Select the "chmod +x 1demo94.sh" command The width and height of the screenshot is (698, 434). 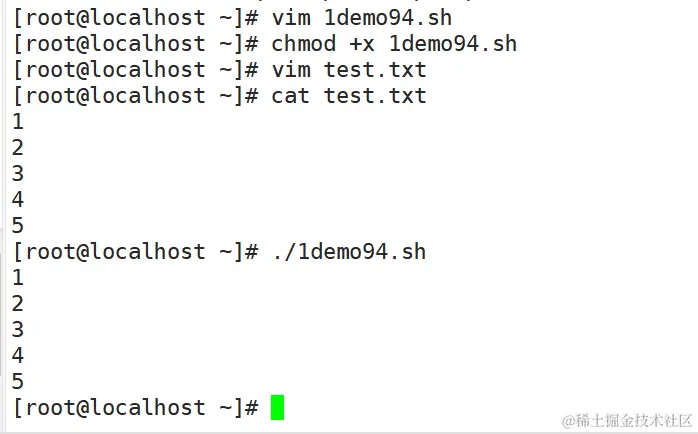[394, 44]
